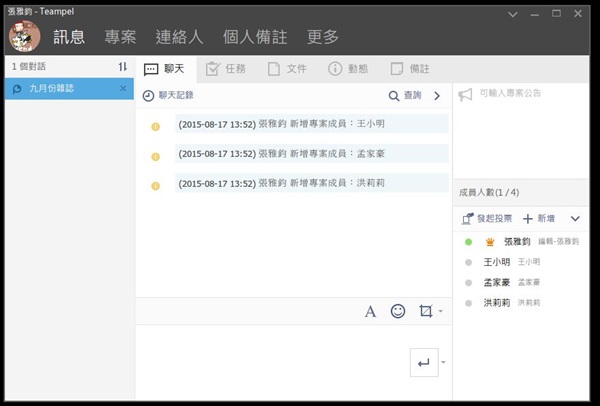The width and height of the screenshot is (600, 406).
Task: Open the 專案 menu
Action: [x=121, y=37]
